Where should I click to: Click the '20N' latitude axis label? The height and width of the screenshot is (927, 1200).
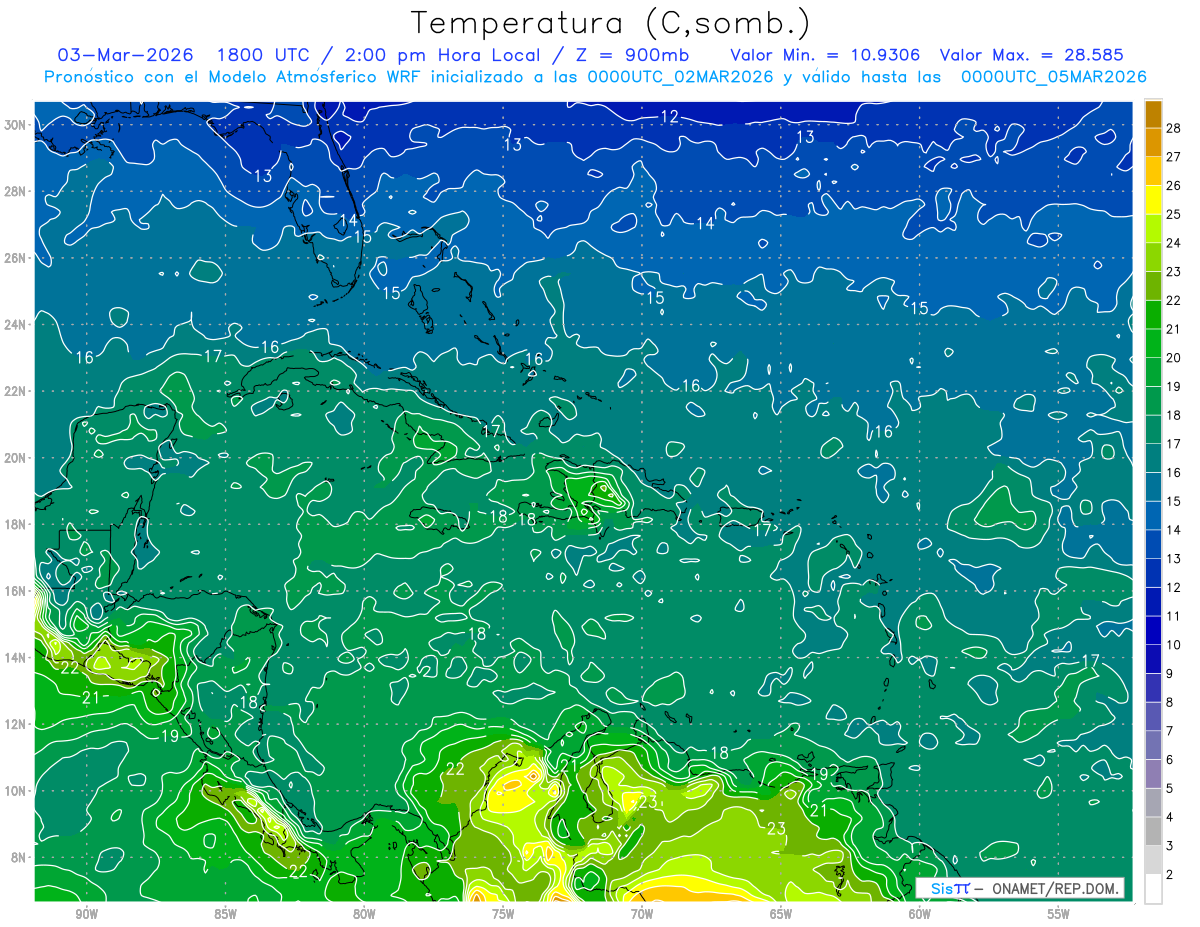click(x=15, y=458)
